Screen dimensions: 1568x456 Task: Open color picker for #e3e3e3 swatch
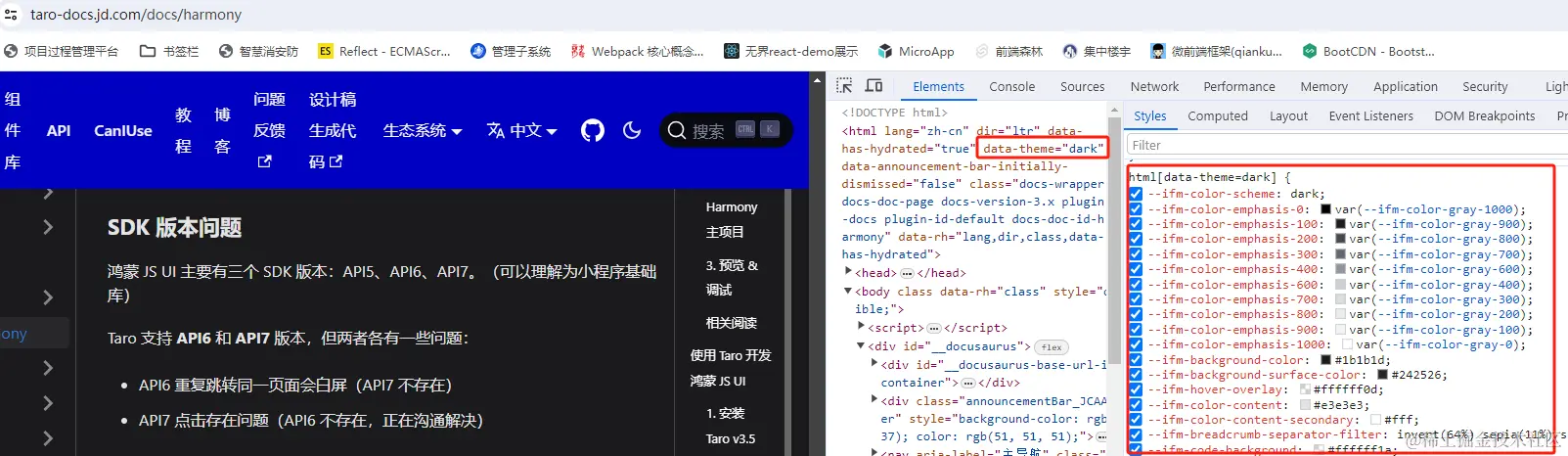[x=1305, y=404]
